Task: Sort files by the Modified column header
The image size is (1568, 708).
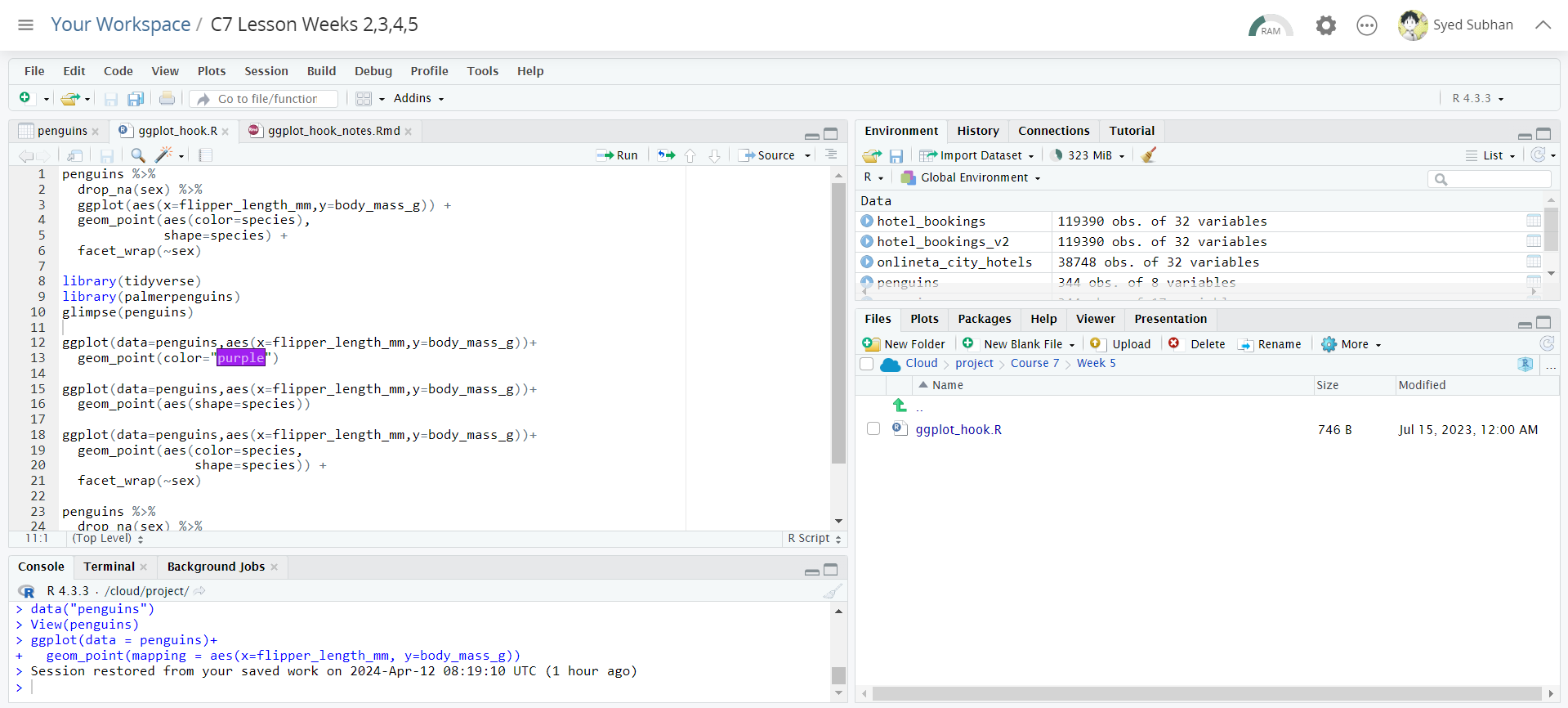Action: pos(1422,385)
